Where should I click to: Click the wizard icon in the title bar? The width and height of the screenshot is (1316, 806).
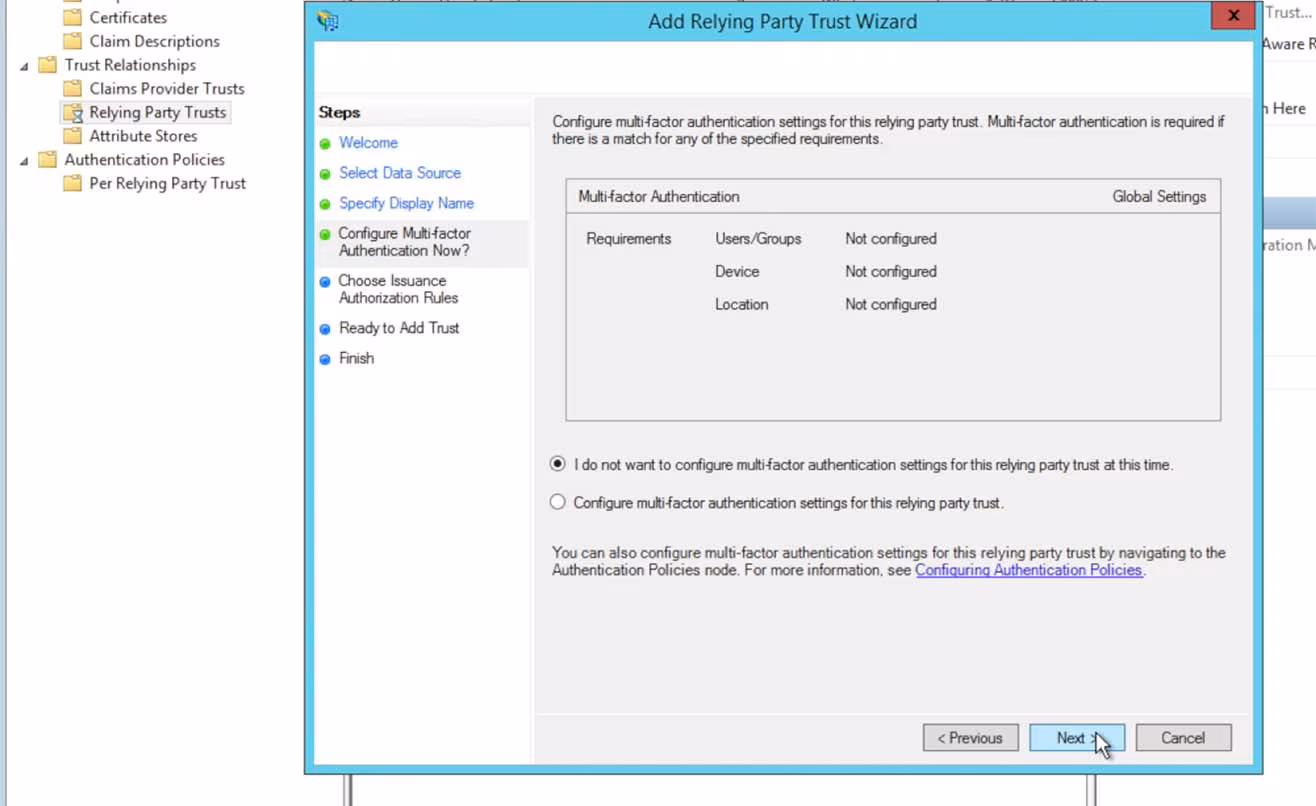[x=327, y=20]
